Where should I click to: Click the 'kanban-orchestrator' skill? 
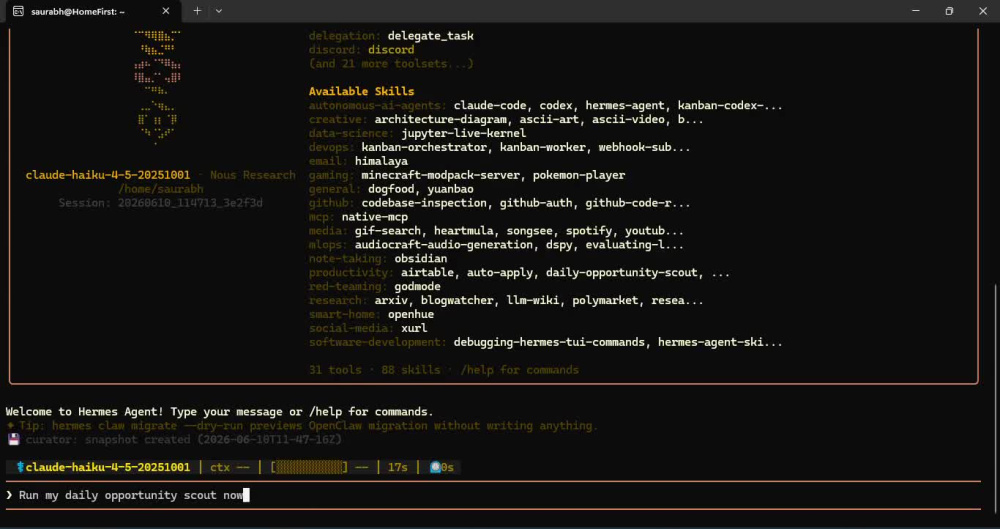(x=424, y=147)
